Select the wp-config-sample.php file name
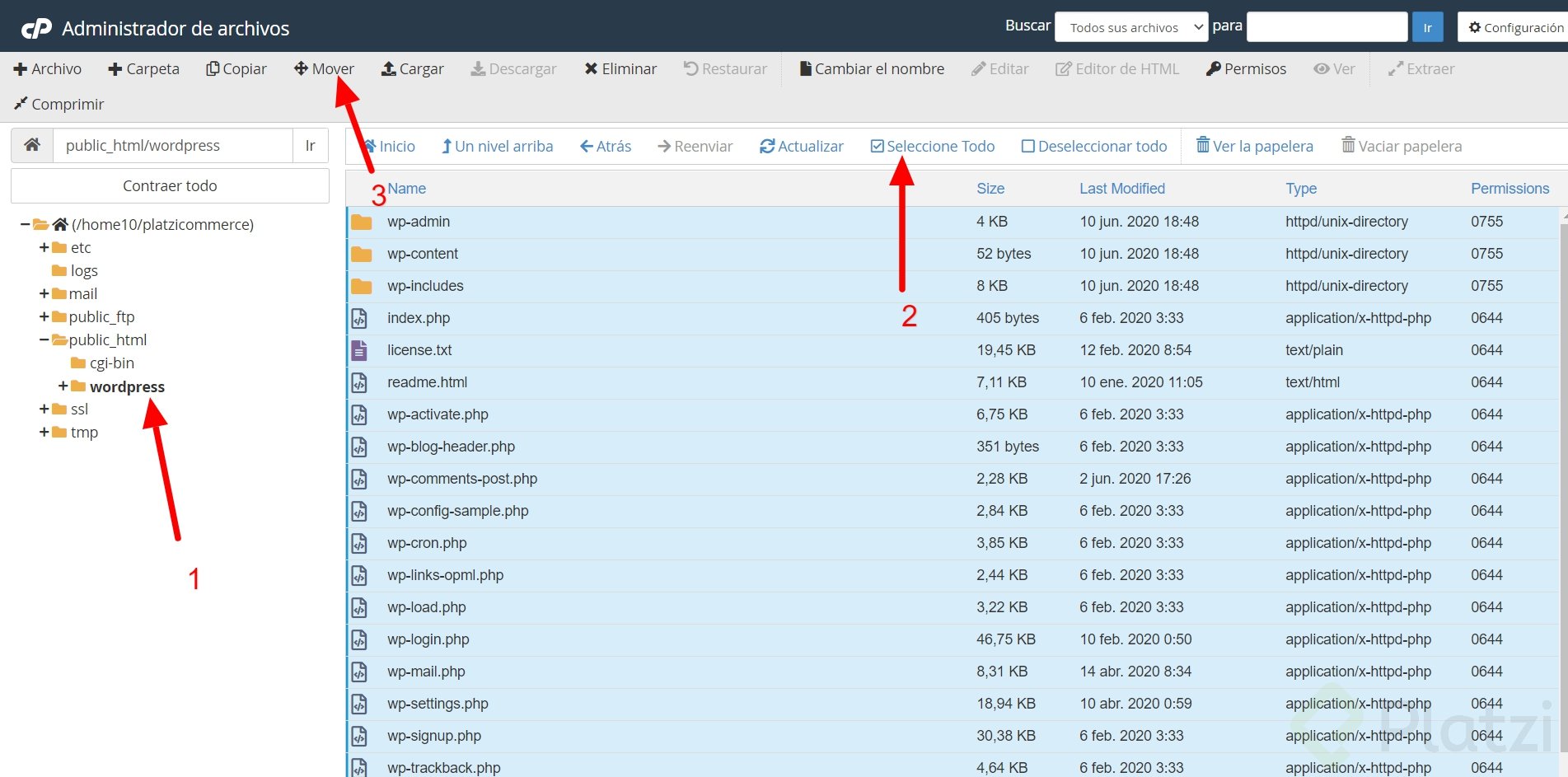Viewport: 1568px width, 777px height. point(458,511)
